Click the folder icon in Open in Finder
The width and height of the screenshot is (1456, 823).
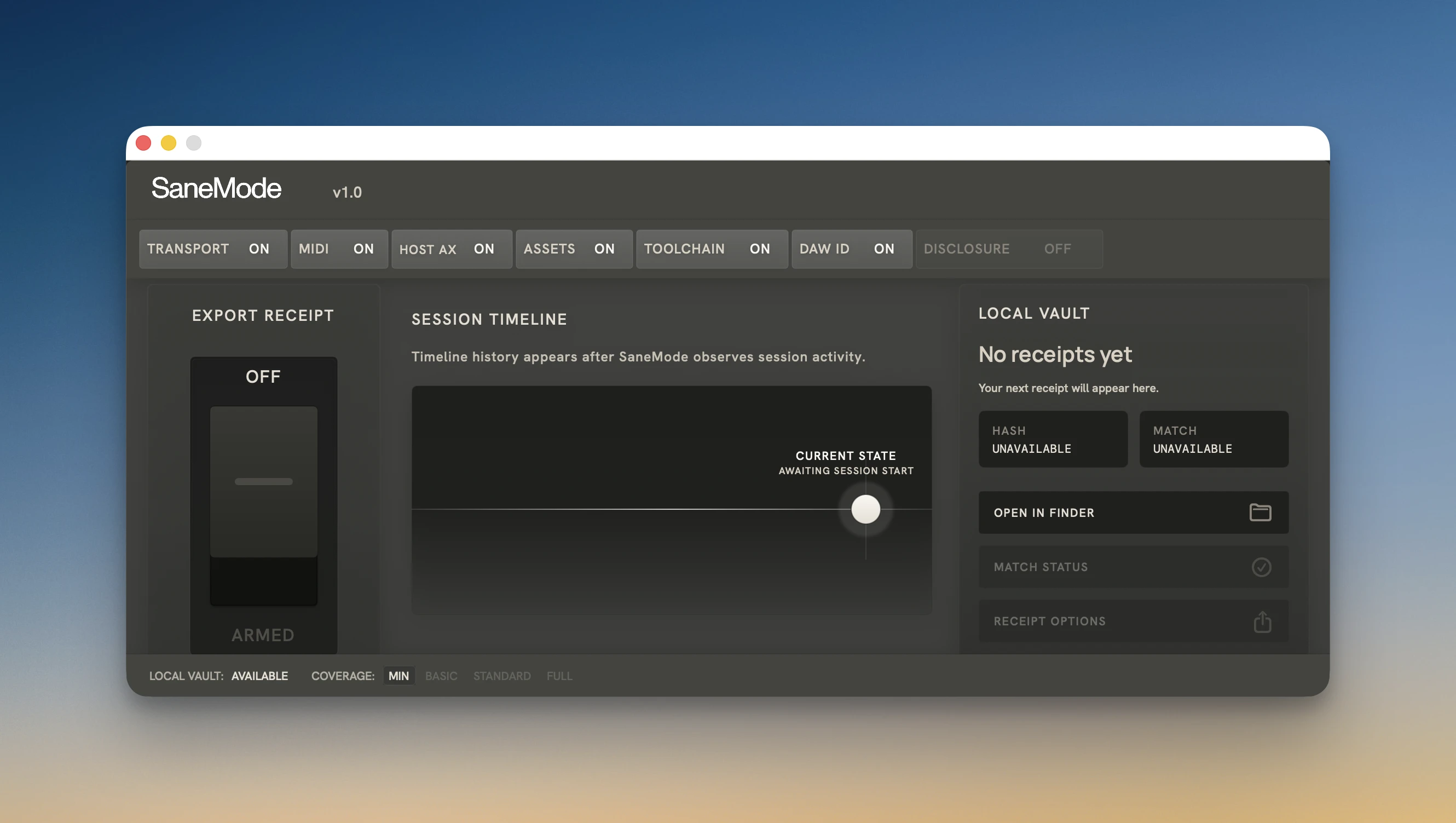click(1259, 512)
